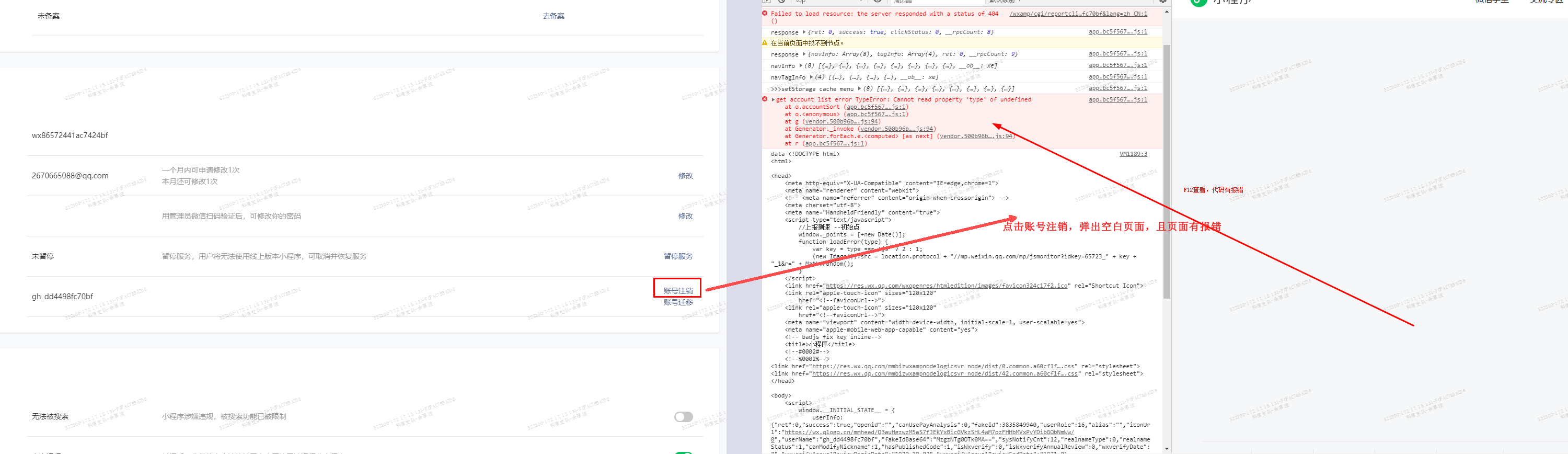Open app.bc5f567 source link on navInfo row
The height and width of the screenshot is (454, 1568).
click(x=1117, y=65)
